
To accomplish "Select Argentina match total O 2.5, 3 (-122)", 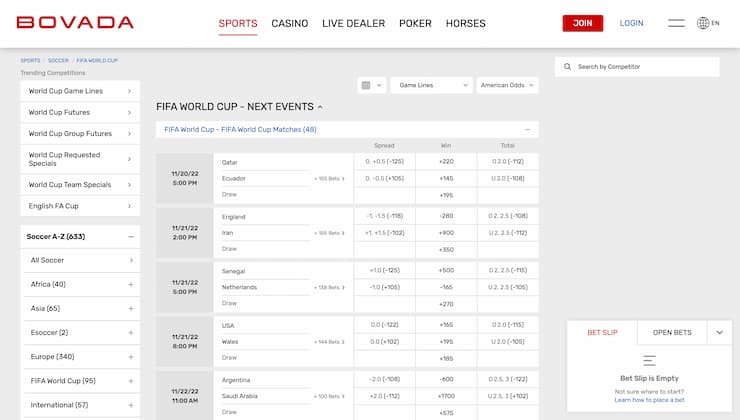I will [508, 379].
